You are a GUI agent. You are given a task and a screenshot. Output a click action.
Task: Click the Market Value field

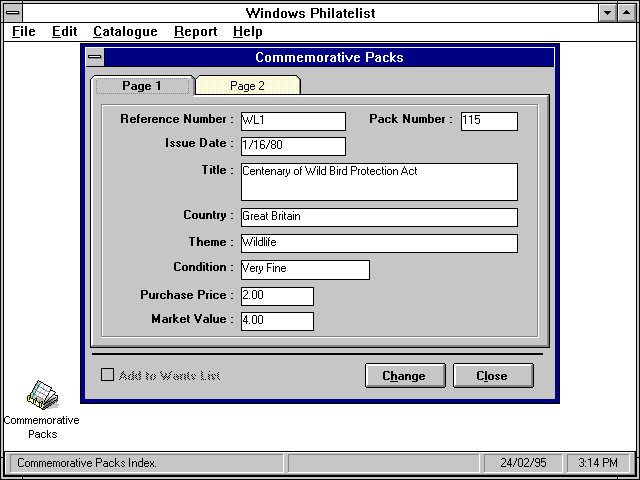pos(277,321)
